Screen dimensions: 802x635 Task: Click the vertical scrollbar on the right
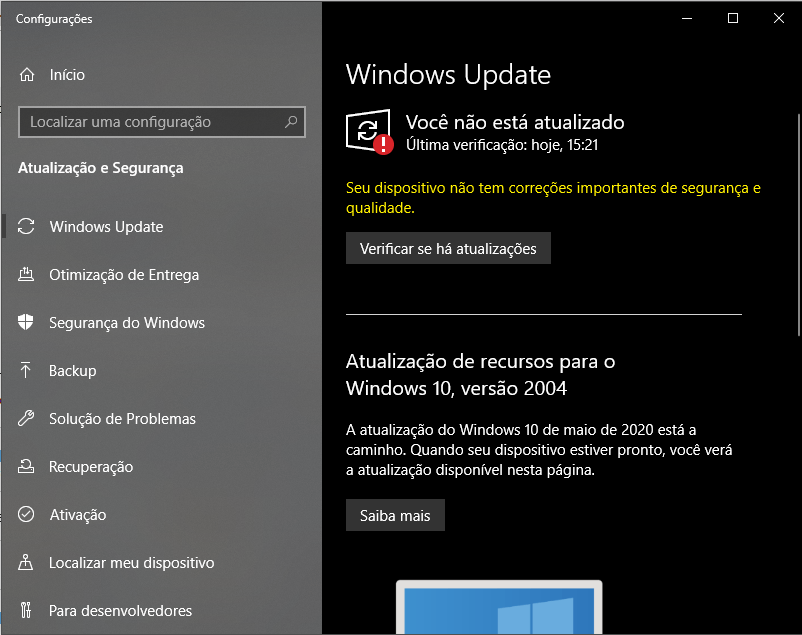tap(798, 225)
